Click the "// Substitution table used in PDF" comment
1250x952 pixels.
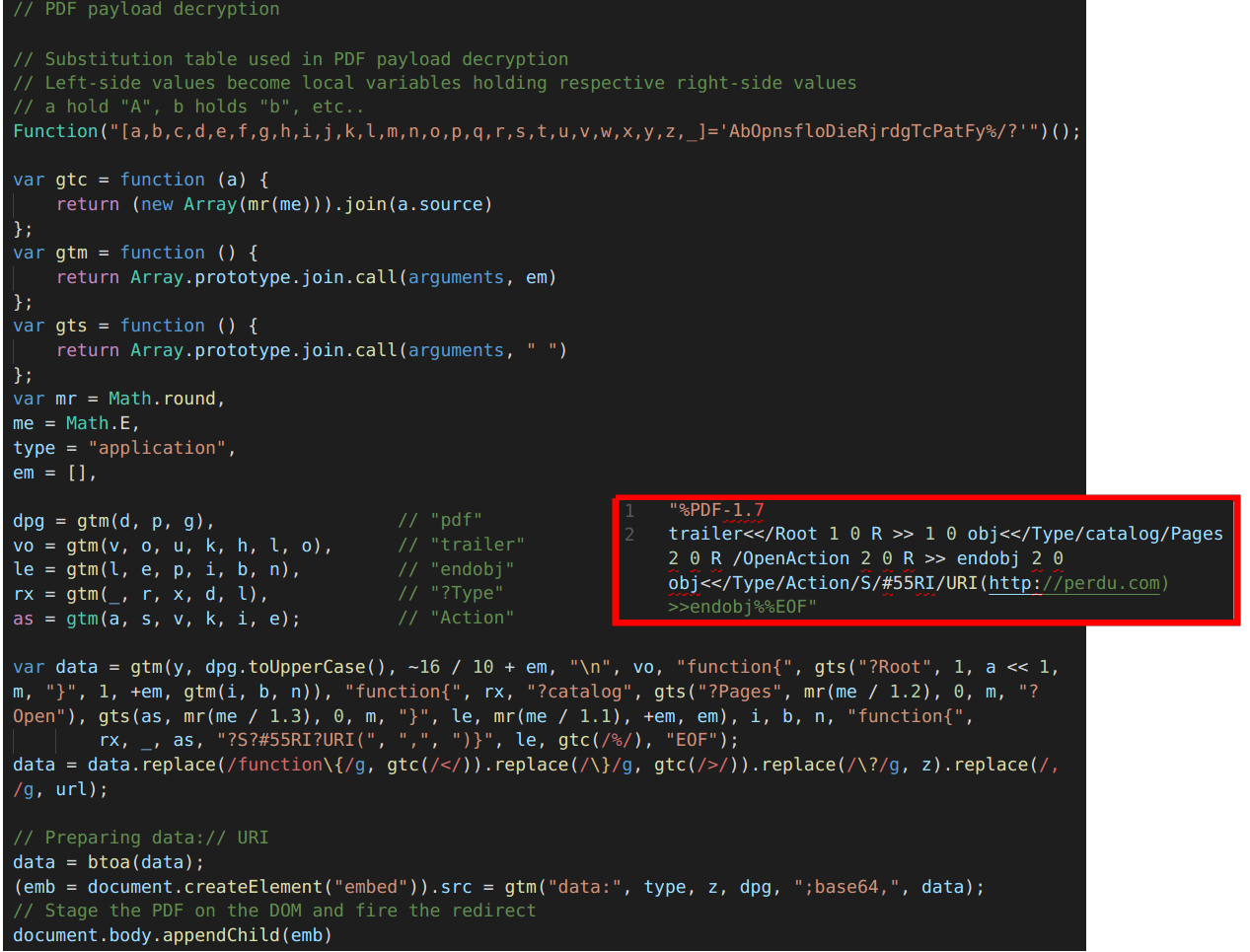click(x=290, y=59)
